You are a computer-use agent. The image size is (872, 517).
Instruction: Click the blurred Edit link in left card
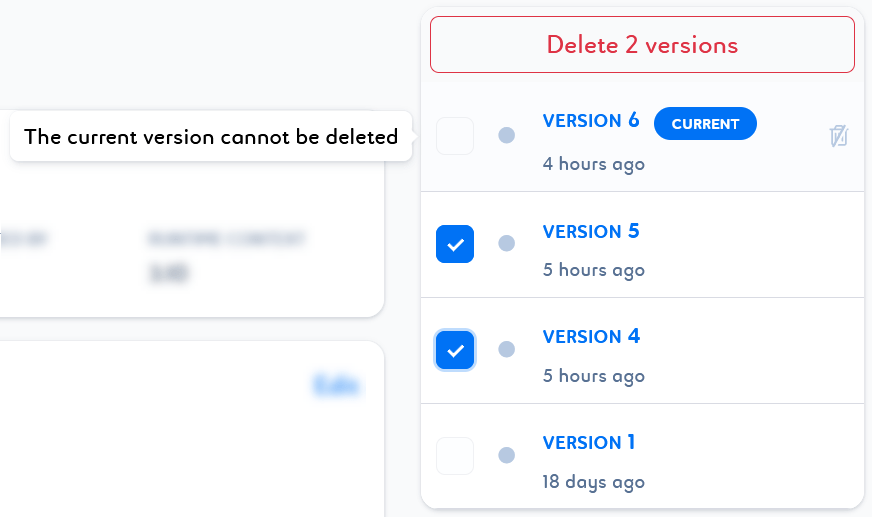[x=336, y=385]
